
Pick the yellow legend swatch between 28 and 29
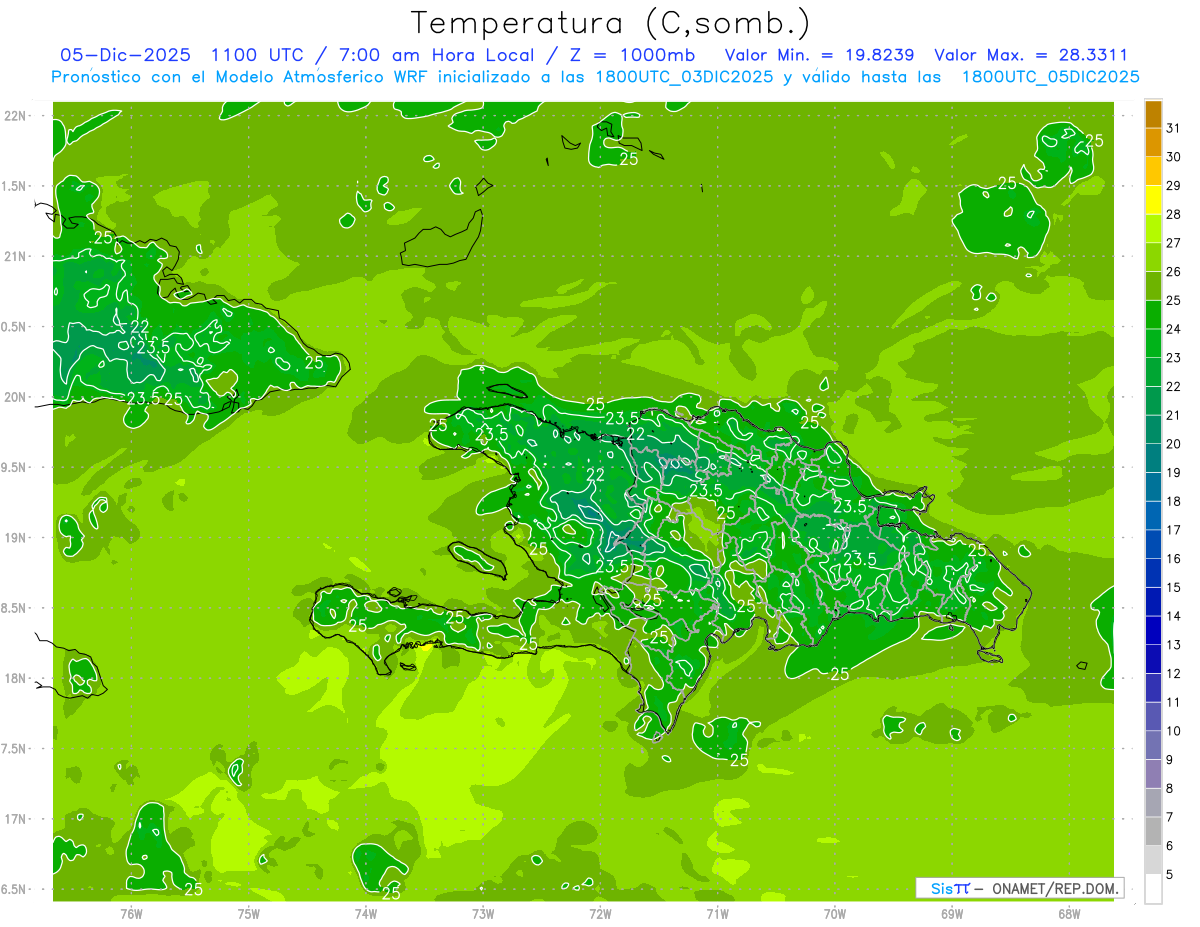tap(1153, 200)
